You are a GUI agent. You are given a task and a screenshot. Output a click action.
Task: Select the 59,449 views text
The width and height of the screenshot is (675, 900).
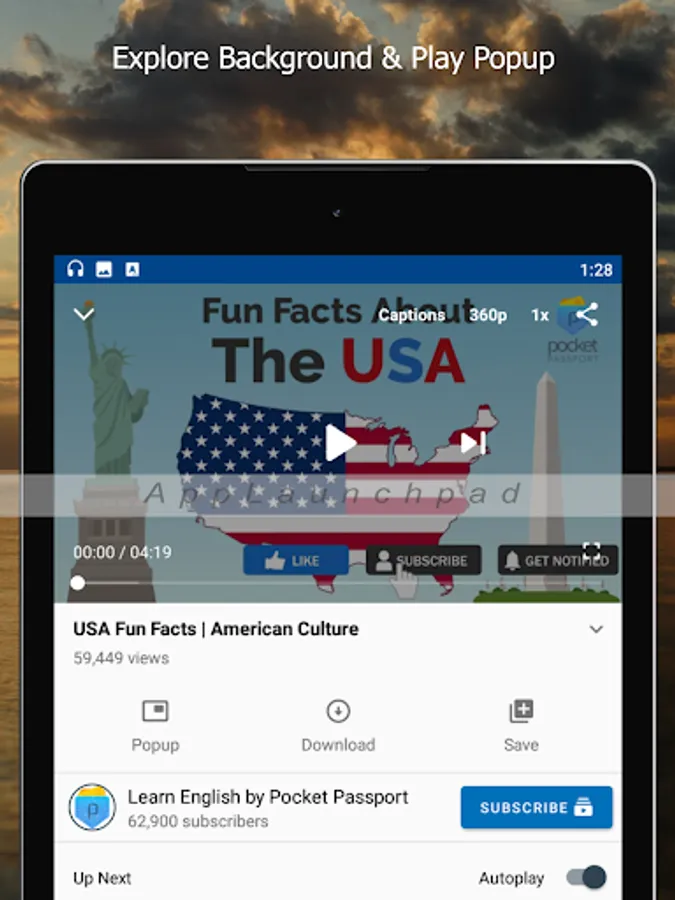pyautogui.click(x=121, y=658)
